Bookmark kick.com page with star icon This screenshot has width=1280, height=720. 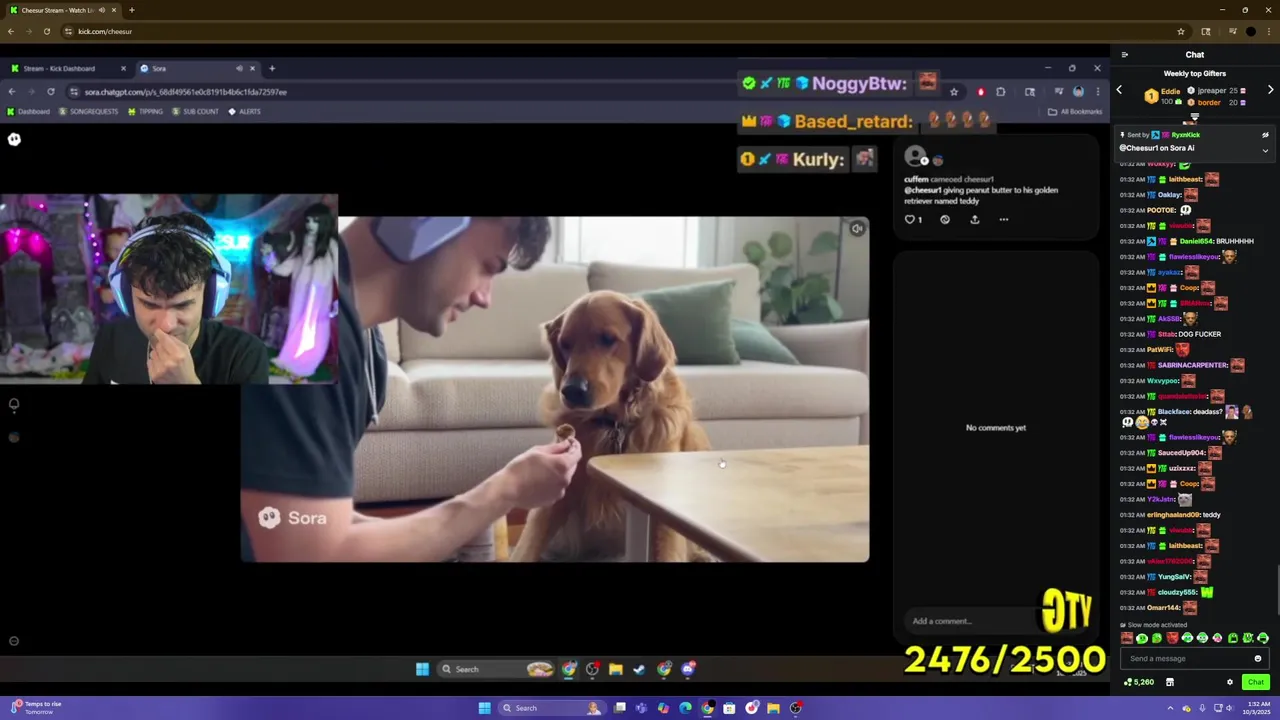pos(1181,31)
